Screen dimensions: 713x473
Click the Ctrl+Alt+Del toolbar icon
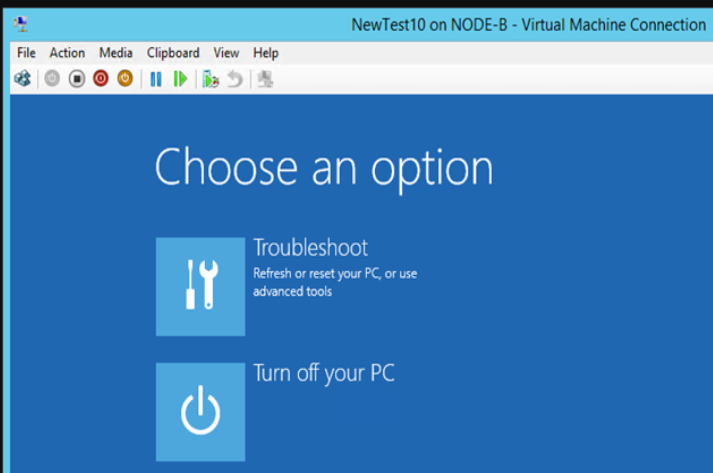coord(22,79)
